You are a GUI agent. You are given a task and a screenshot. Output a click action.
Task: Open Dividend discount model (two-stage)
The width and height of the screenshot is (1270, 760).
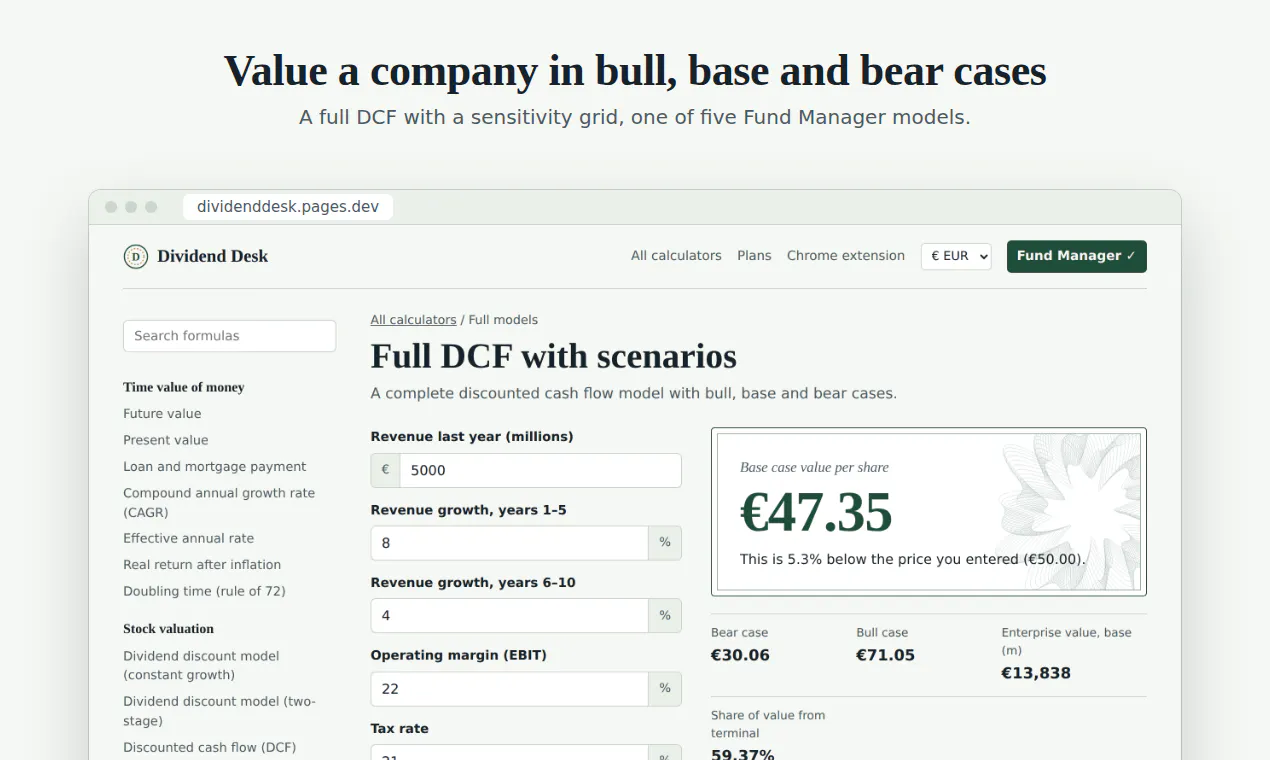click(x=219, y=711)
